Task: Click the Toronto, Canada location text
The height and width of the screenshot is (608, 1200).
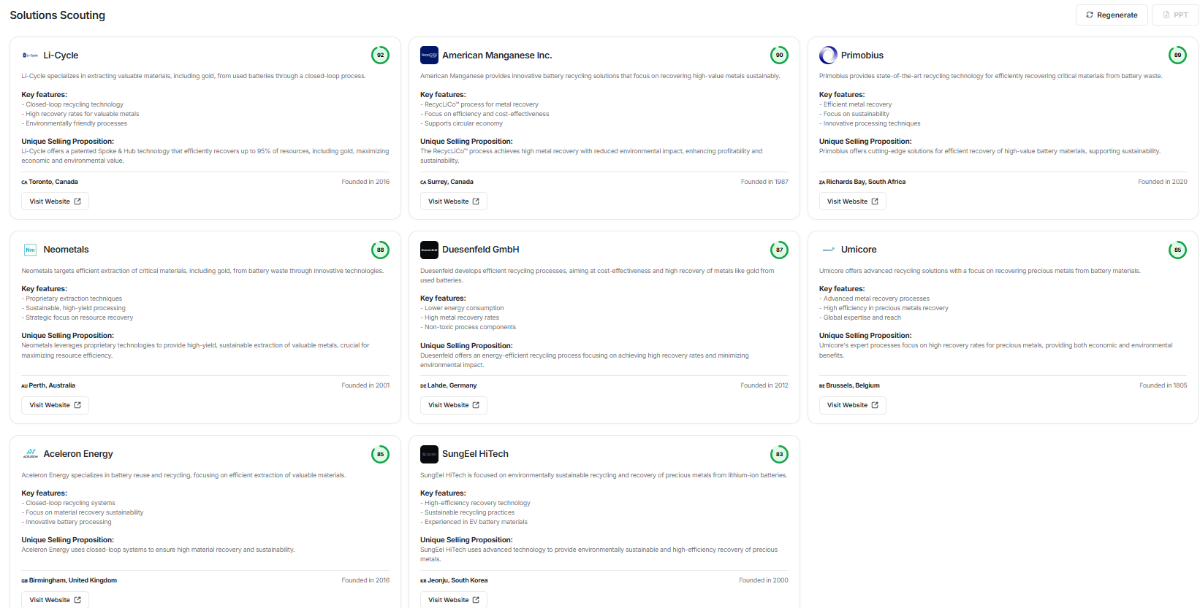Action: 52,182
